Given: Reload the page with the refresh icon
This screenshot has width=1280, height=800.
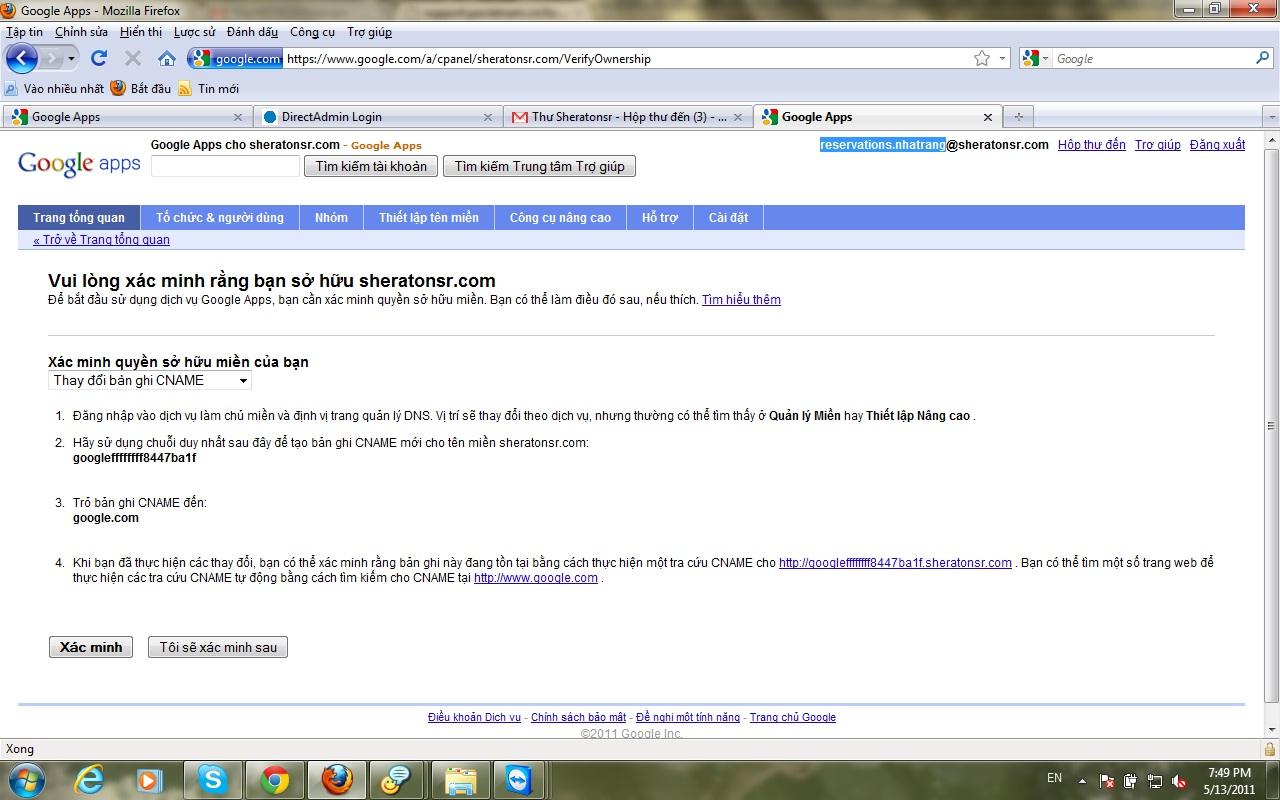Looking at the screenshot, I should tap(99, 58).
